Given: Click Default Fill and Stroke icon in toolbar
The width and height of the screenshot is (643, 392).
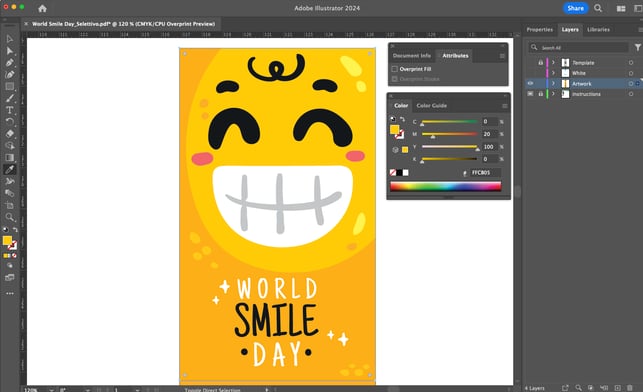Looking at the screenshot, I should pos(5,230).
